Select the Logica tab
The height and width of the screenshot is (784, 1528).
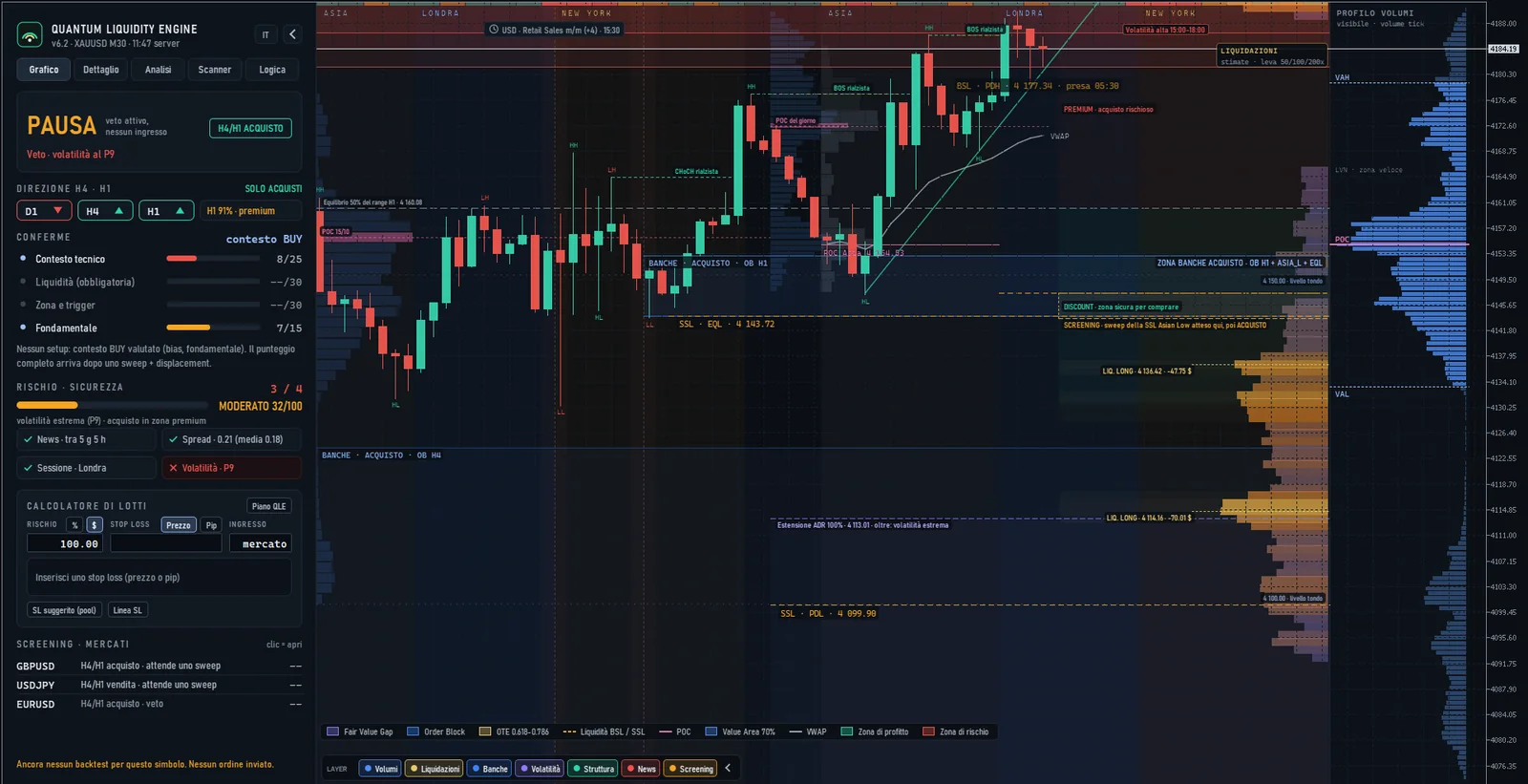pos(272,70)
